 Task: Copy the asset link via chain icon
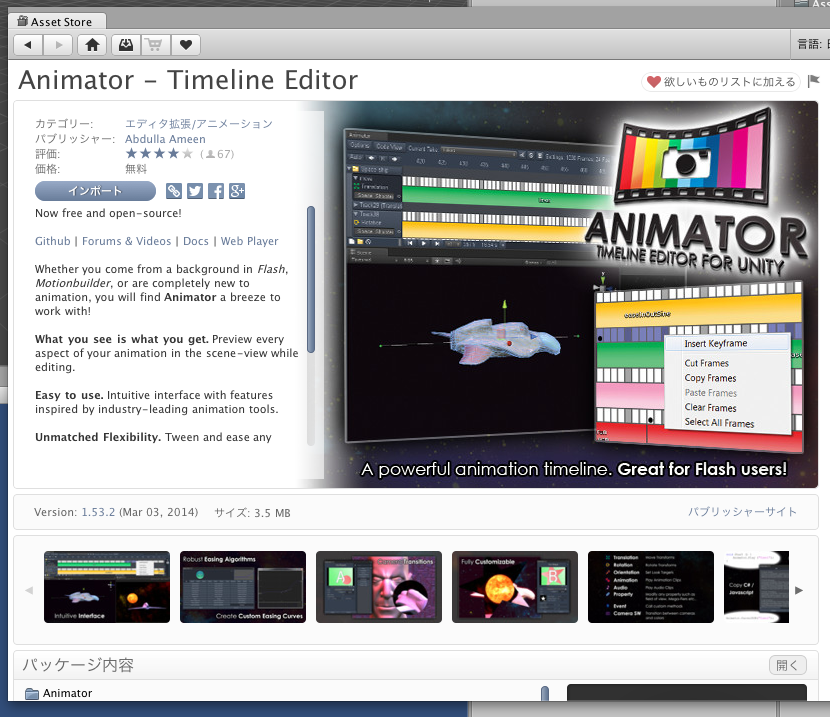pyautogui.click(x=176, y=191)
